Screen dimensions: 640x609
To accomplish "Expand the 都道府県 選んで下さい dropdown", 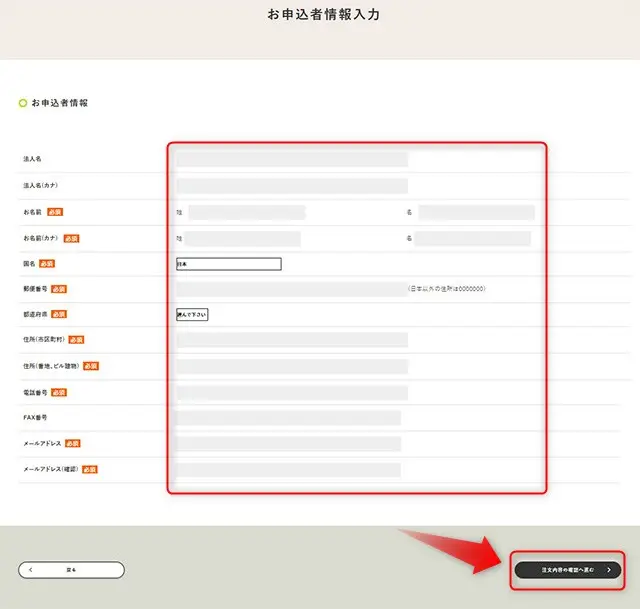I will point(192,314).
